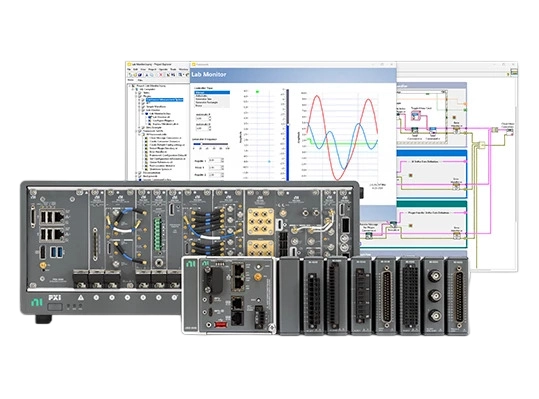The image size is (539, 399).
Task: Toggle the stop constant in the teal case structure
Action: tap(410, 226)
